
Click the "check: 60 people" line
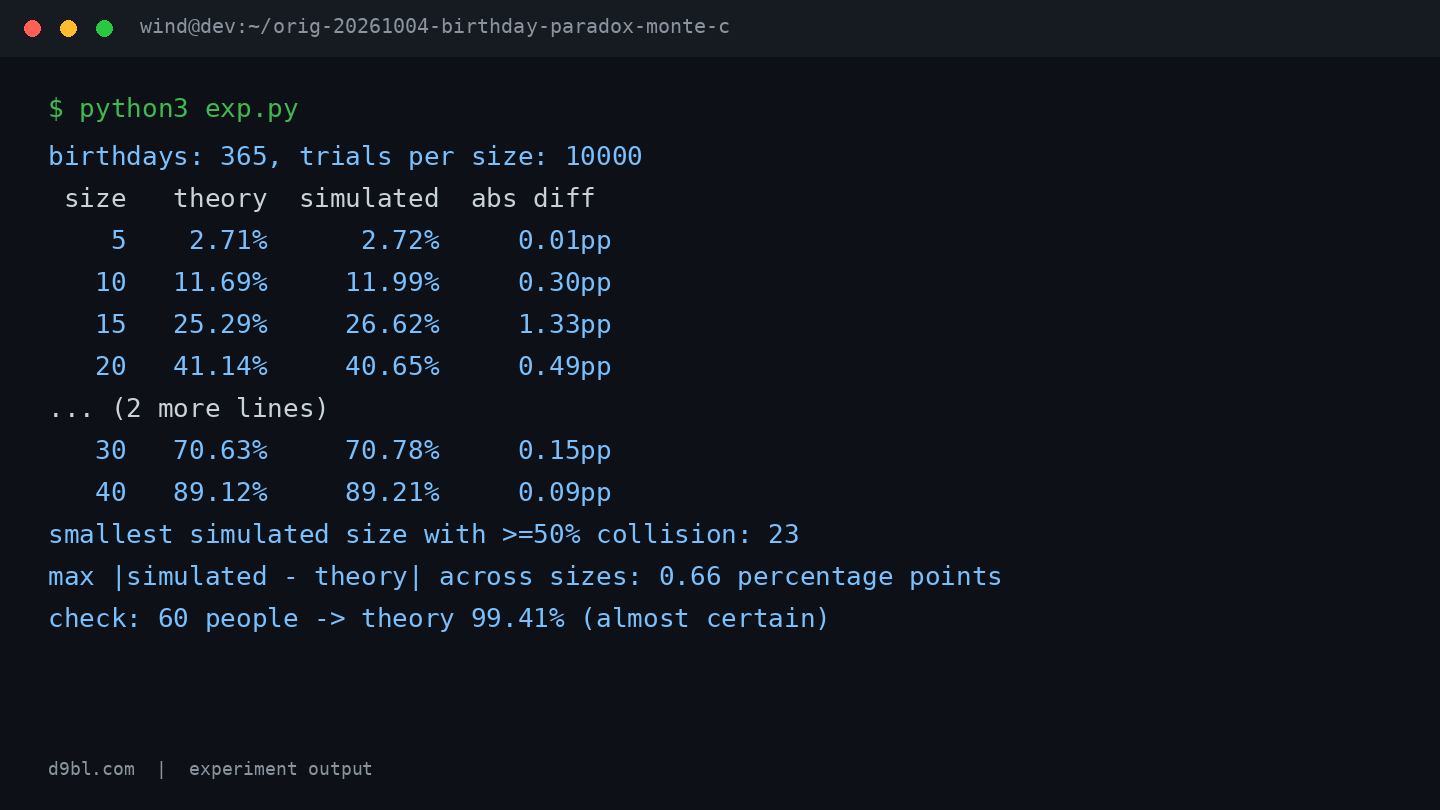click(439, 619)
